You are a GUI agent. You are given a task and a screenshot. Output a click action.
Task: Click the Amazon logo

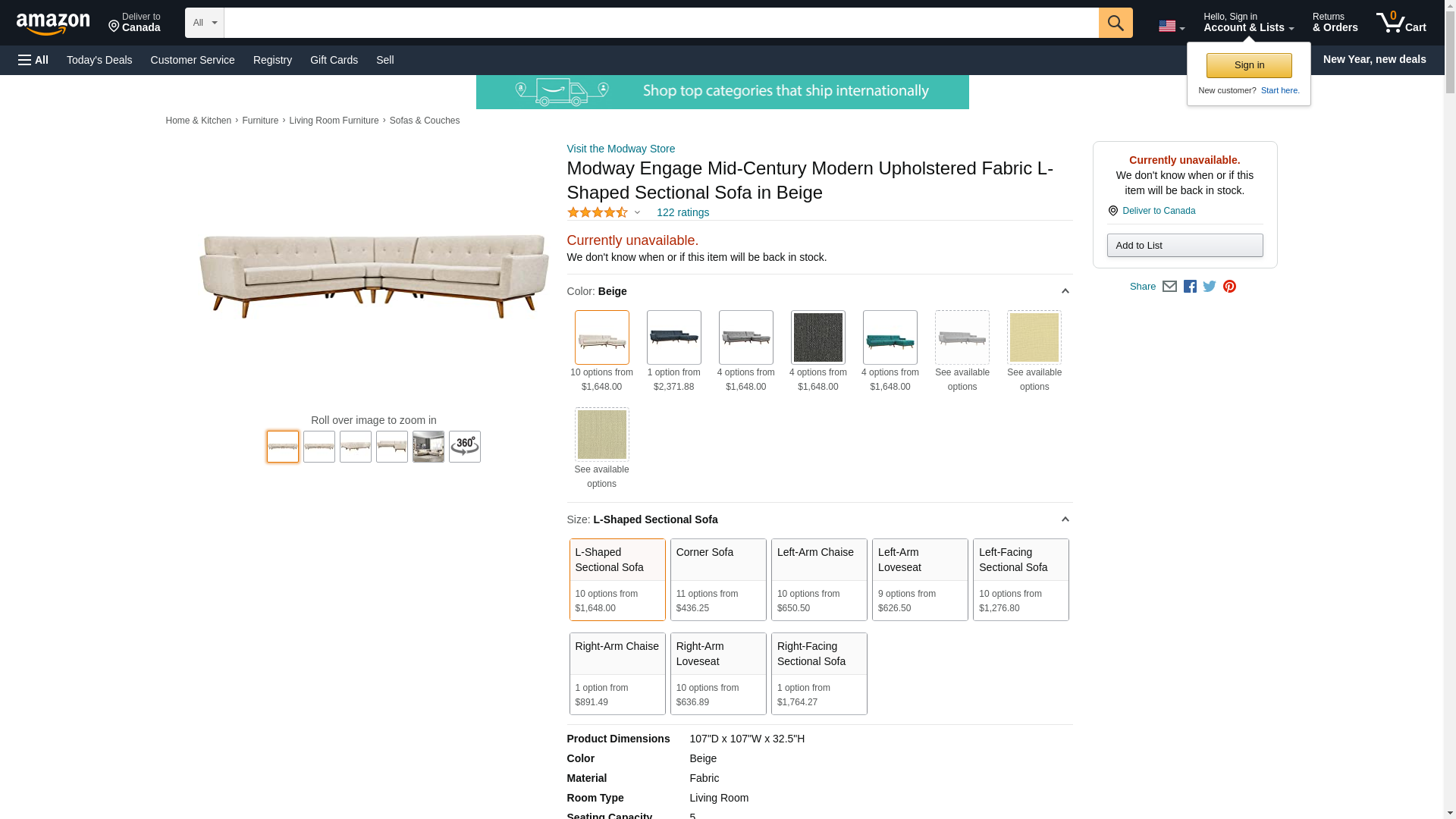[53, 24]
